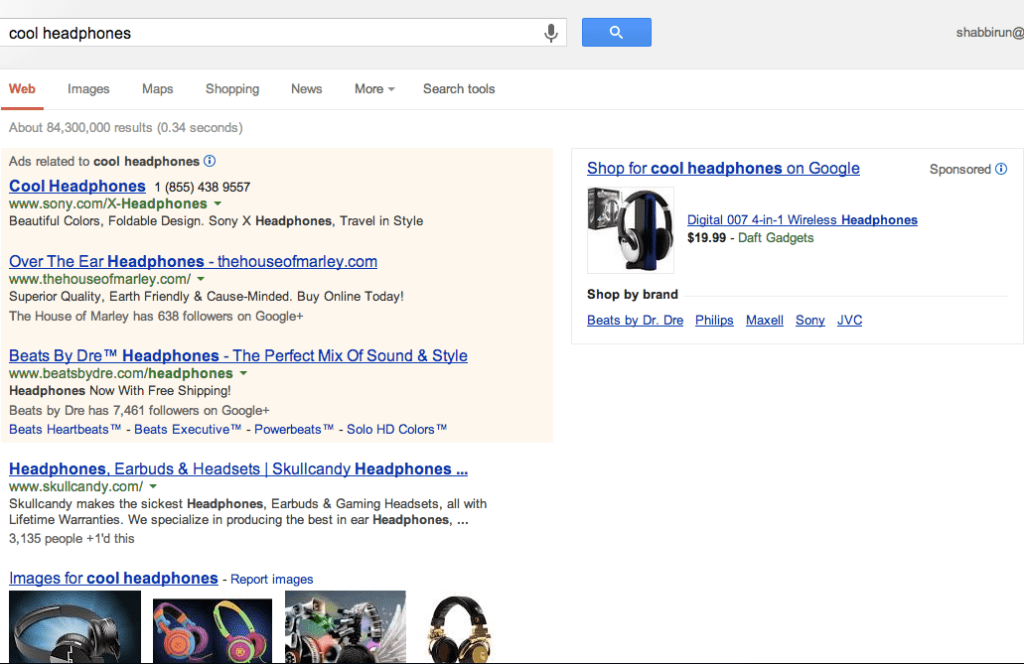The image size is (1024, 664).
Task: Open 'Over The Ear Headphones' Marley ad
Action: (193, 262)
